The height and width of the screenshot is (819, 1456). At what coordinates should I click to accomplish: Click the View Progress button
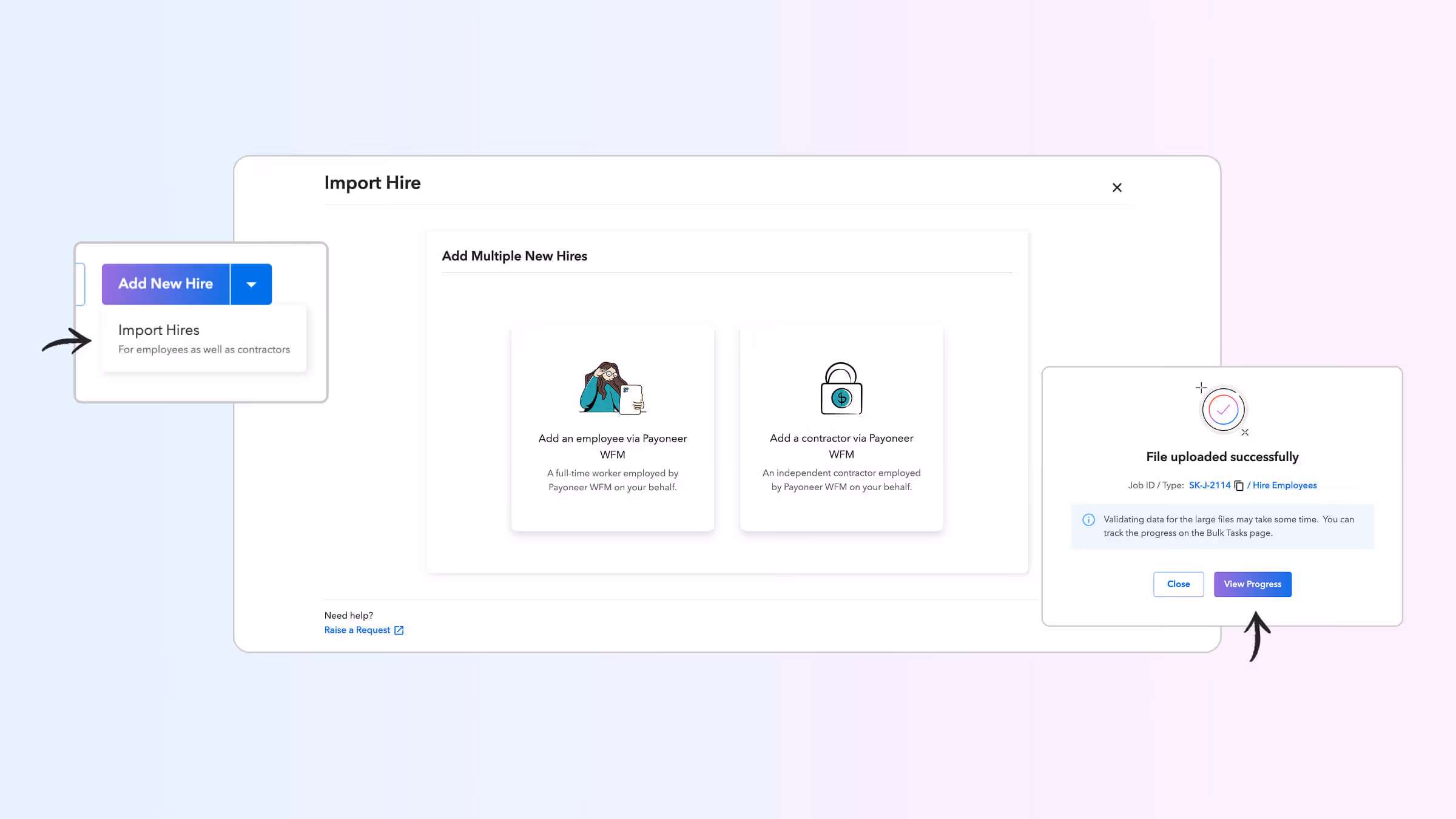(x=1252, y=584)
